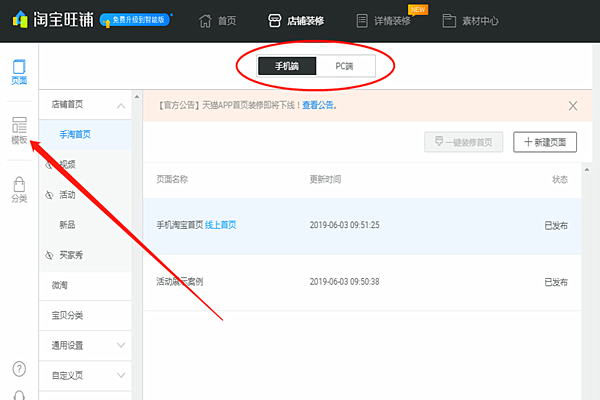The image size is (600, 400).
Task: Open the 分类 (Categories) lock icon
Action: pos(19,188)
